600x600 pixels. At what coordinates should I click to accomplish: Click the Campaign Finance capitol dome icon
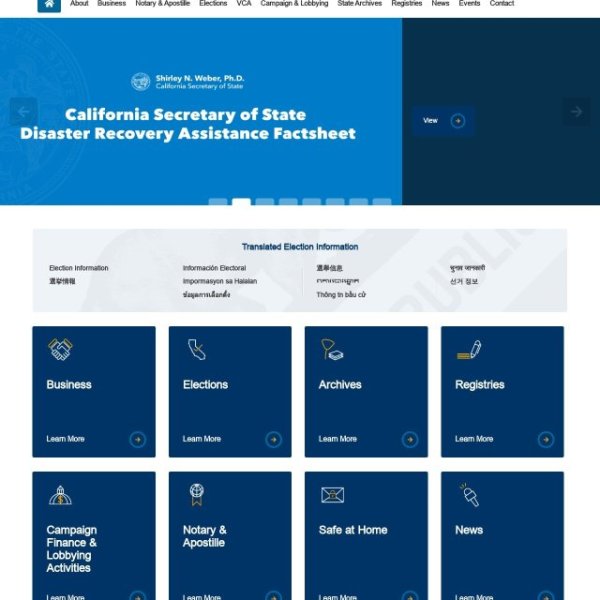coord(60,495)
